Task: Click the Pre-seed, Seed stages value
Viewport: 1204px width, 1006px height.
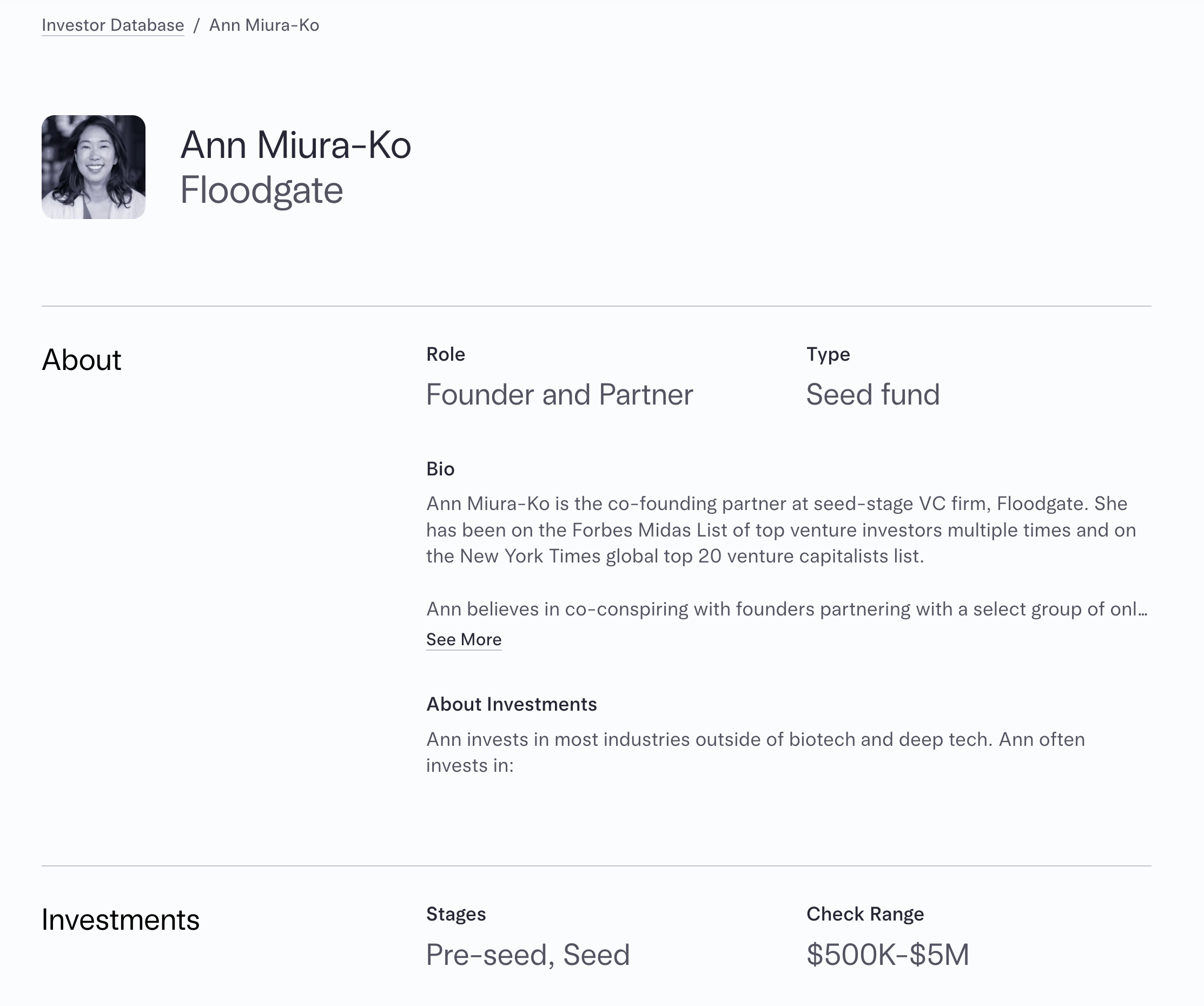Action: pyautogui.click(x=527, y=955)
